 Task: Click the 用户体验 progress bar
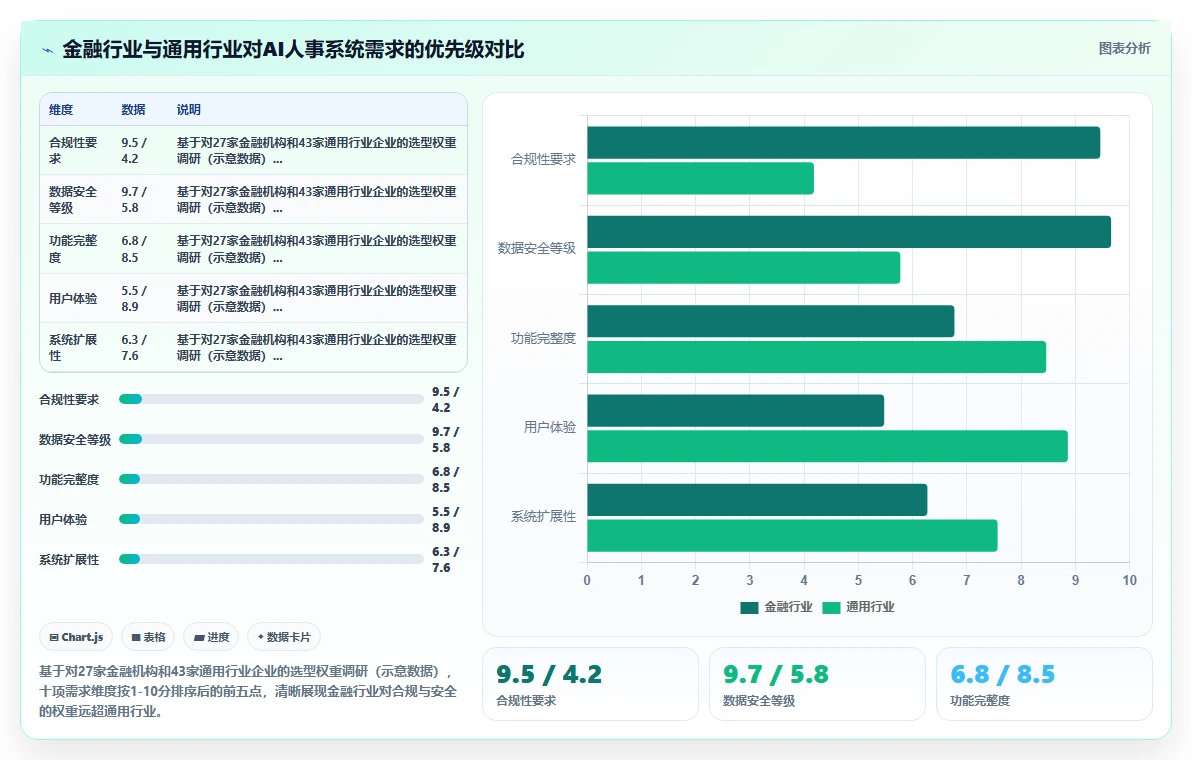pyautogui.click(x=271, y=519)
